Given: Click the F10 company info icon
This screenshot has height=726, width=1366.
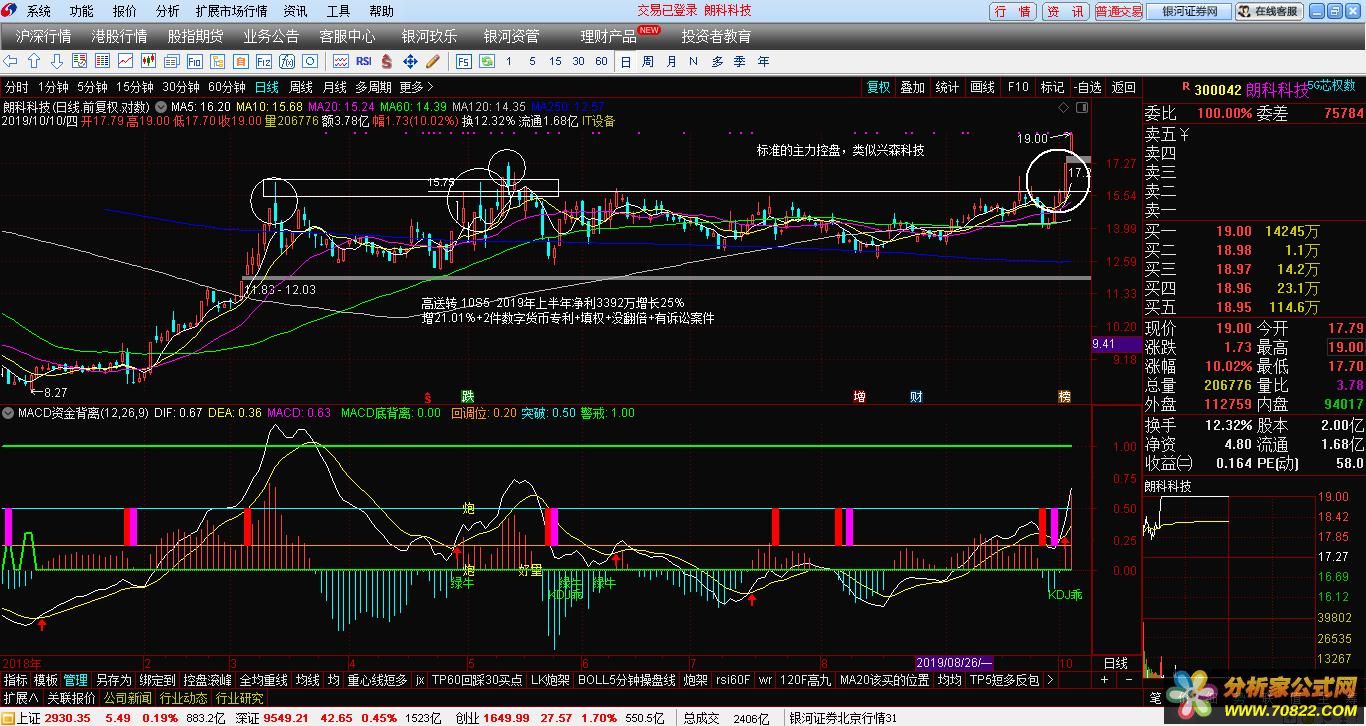Looking at the screenshot, I should 195,61.
